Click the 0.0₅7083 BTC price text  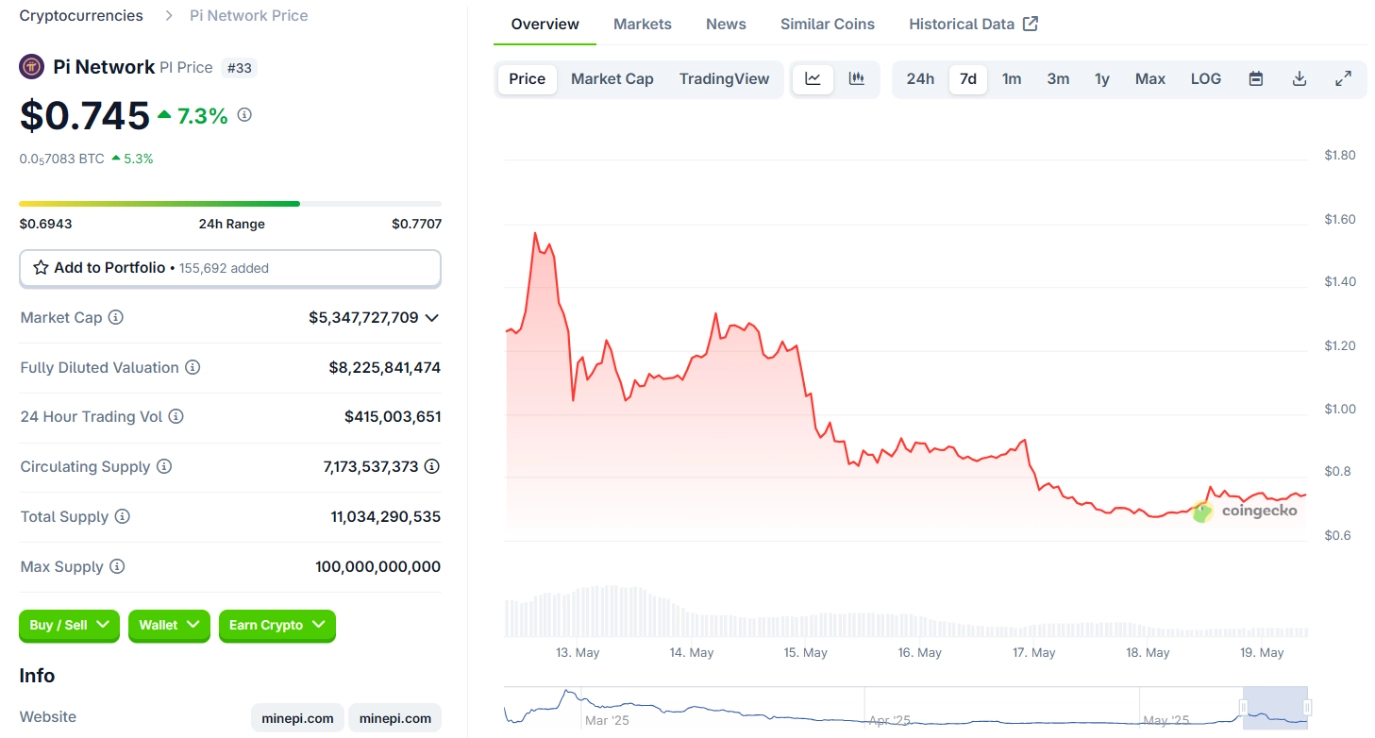click(x=62, y=158)
